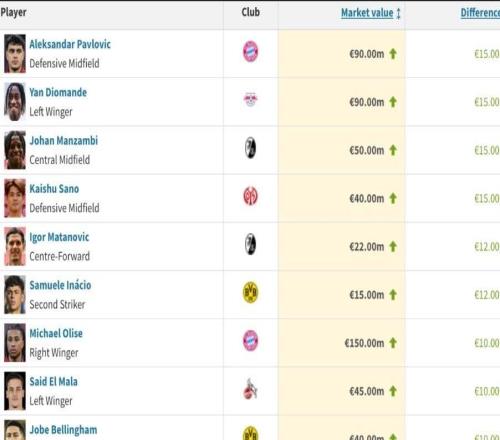
Task: Click Bayern crest in Michael Olise row
Action: click(250, 340)
